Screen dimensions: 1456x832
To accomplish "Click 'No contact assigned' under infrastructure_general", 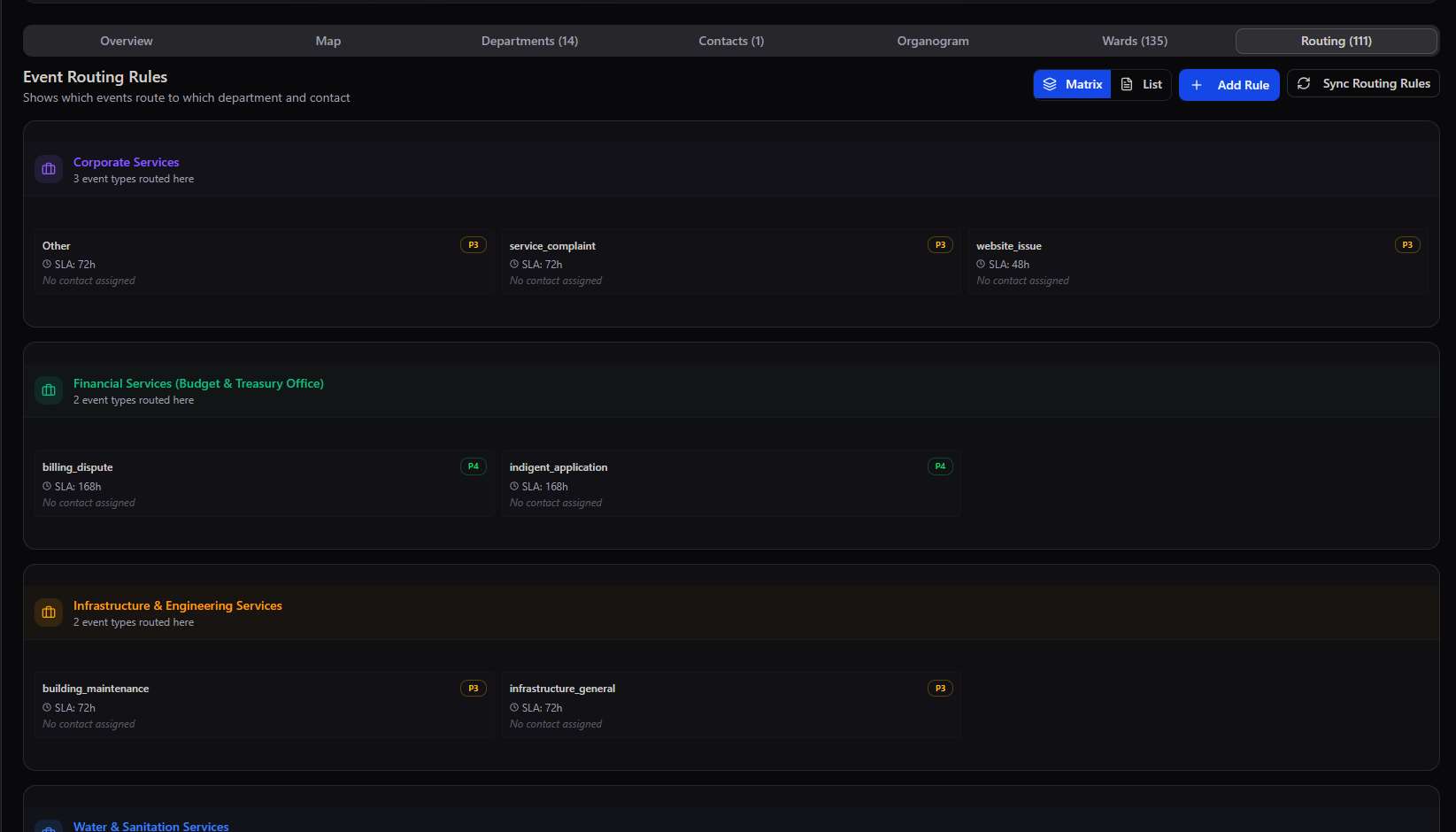I will click(556, 724).
